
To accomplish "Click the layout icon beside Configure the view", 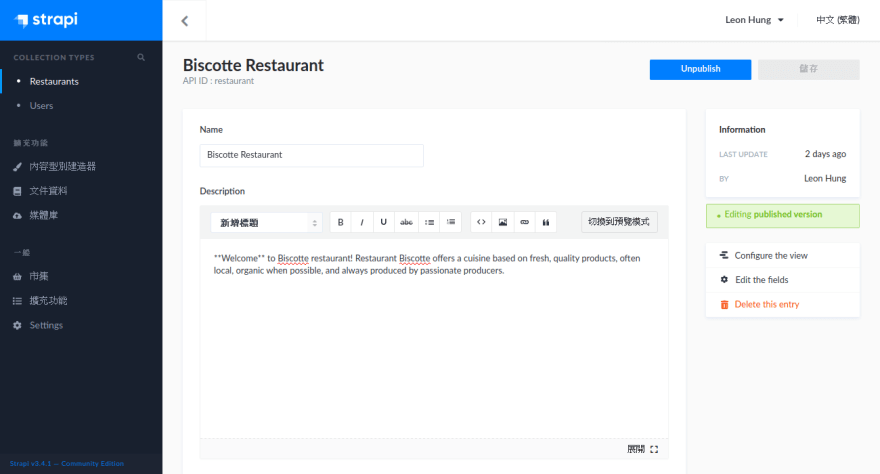I will point(724,255).
